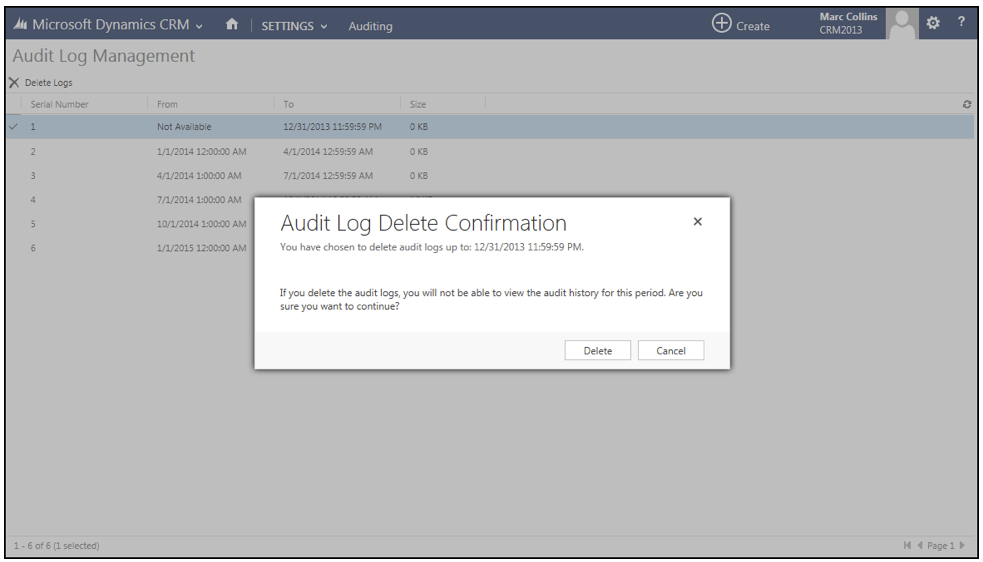Expand the SETTINGS dropdown chevron
Screen dimensions: 983x562
click(x=324, y=27)
